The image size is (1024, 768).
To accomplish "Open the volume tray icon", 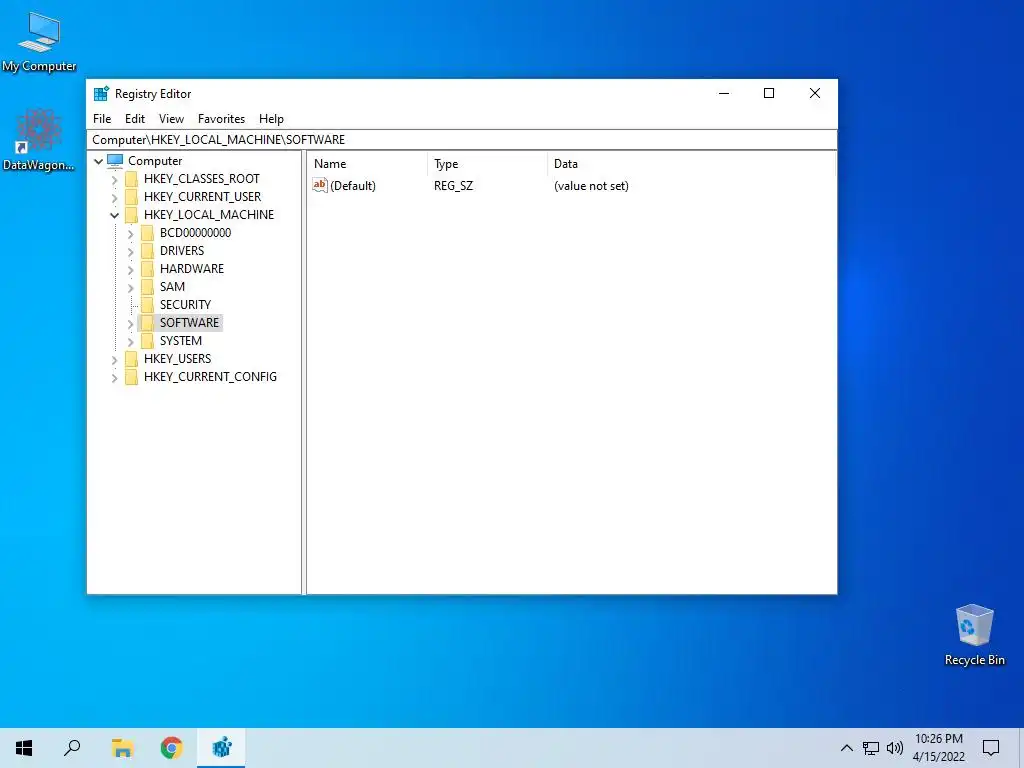I will click(x=895, y=748).
